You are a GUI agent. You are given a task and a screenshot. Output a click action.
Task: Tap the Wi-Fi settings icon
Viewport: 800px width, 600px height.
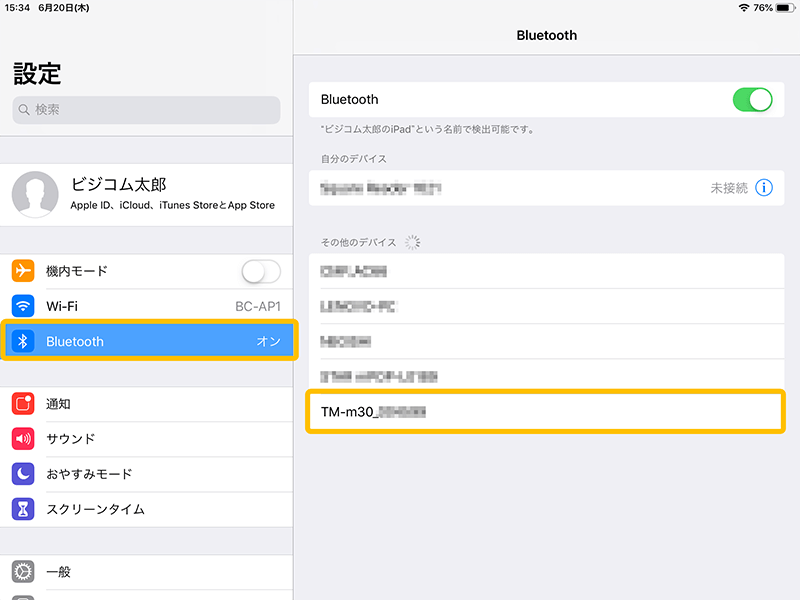coord(23,306)
